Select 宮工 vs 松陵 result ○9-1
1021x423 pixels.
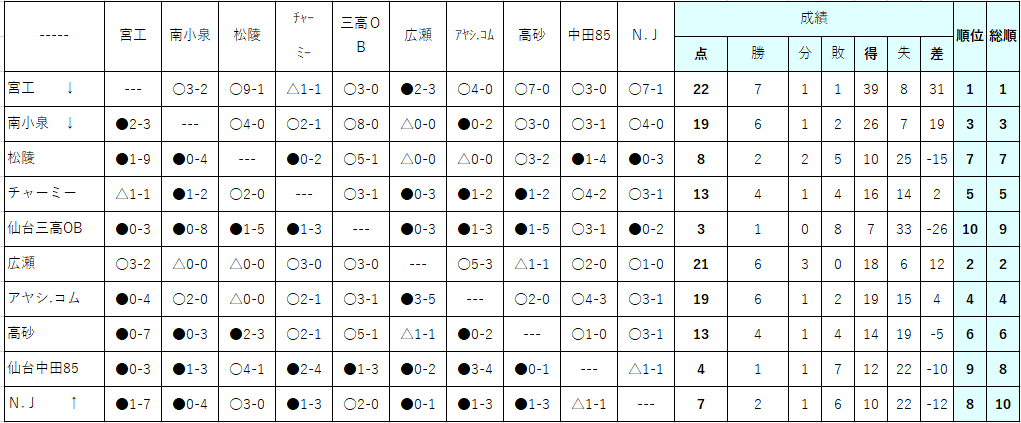[x=247, y=89]
